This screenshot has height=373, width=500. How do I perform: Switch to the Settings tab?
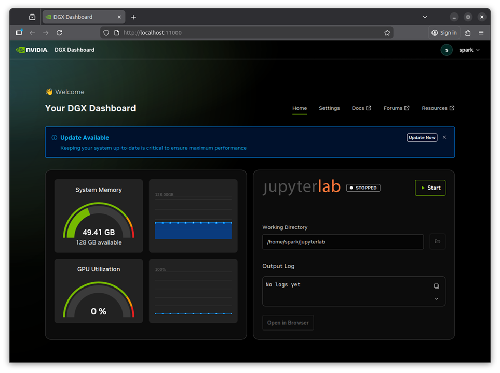coord(329,108)
